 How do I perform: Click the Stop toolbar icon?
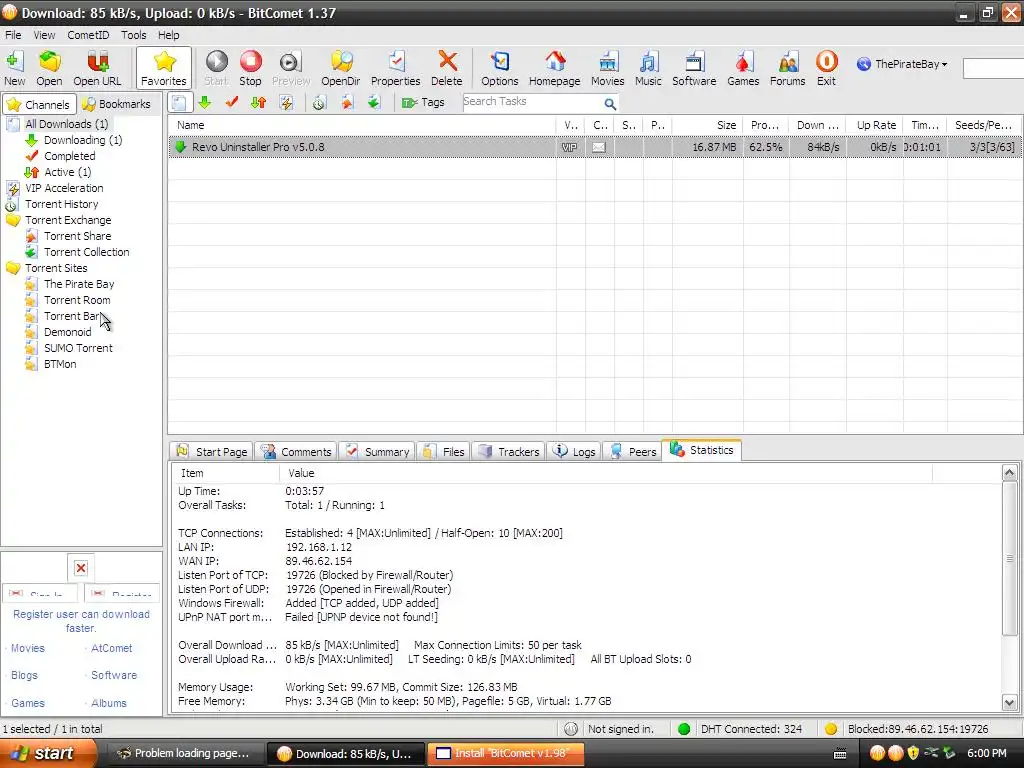point(250,68)
